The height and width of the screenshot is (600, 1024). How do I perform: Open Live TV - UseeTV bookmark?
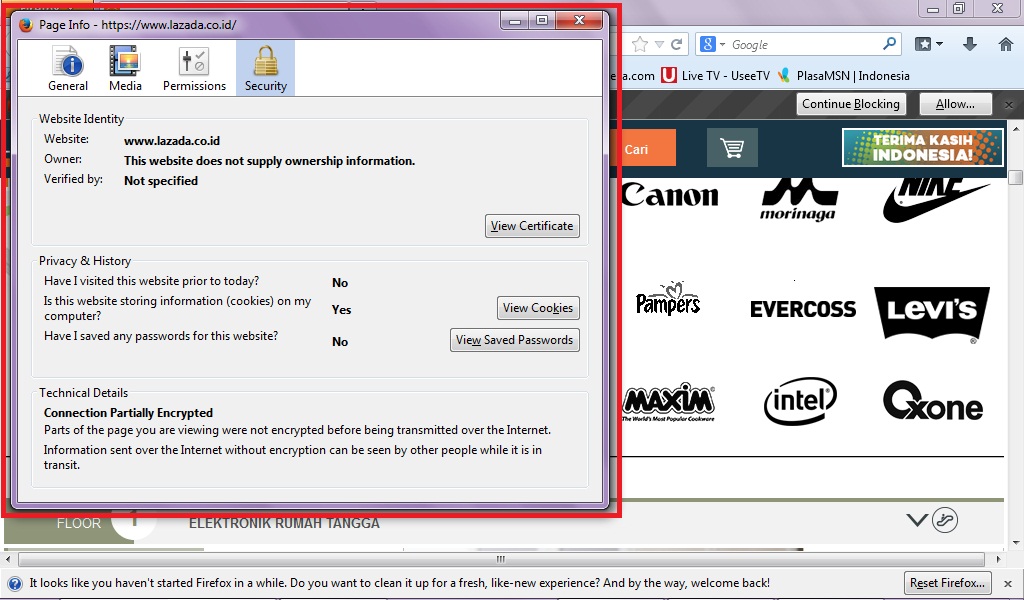point(716,76)
